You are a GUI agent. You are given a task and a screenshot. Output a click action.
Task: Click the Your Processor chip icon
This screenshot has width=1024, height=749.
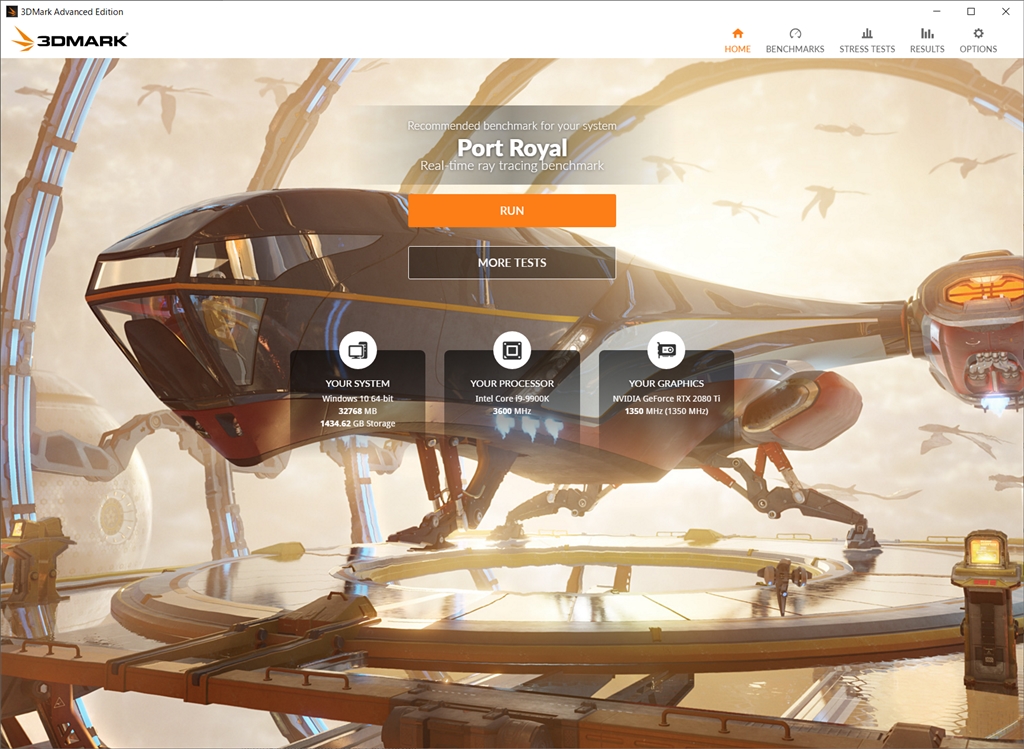512,350
